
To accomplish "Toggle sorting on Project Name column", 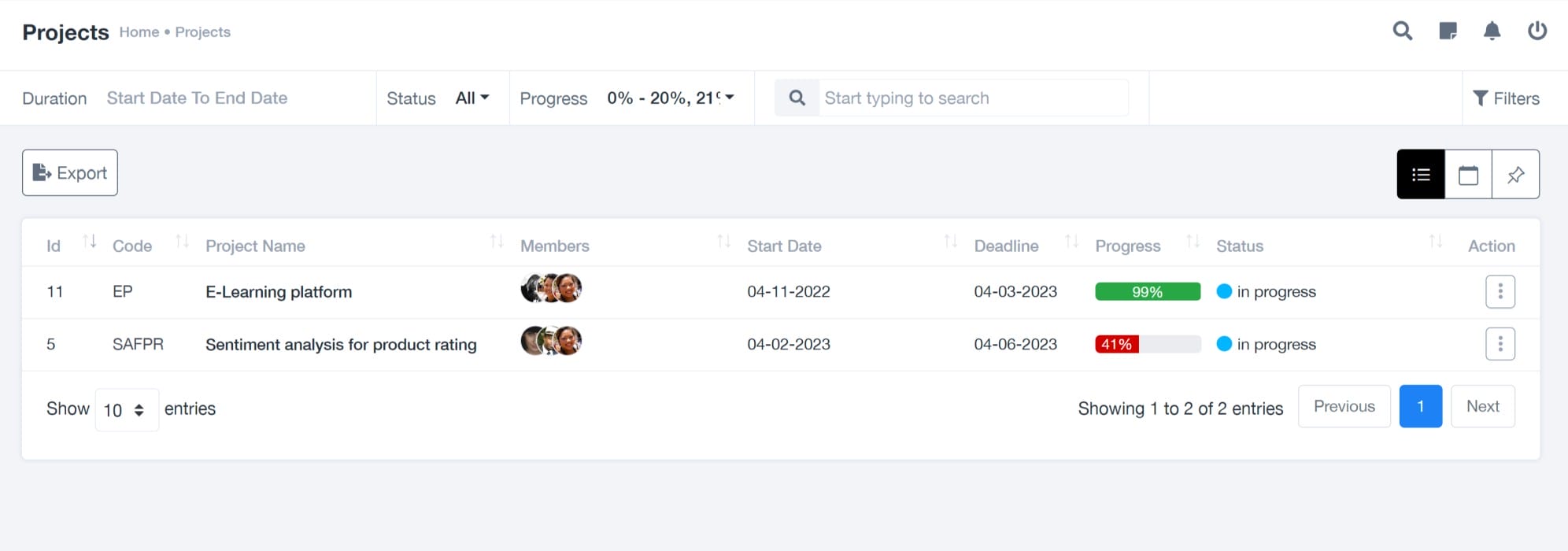I will pos(496,242).
